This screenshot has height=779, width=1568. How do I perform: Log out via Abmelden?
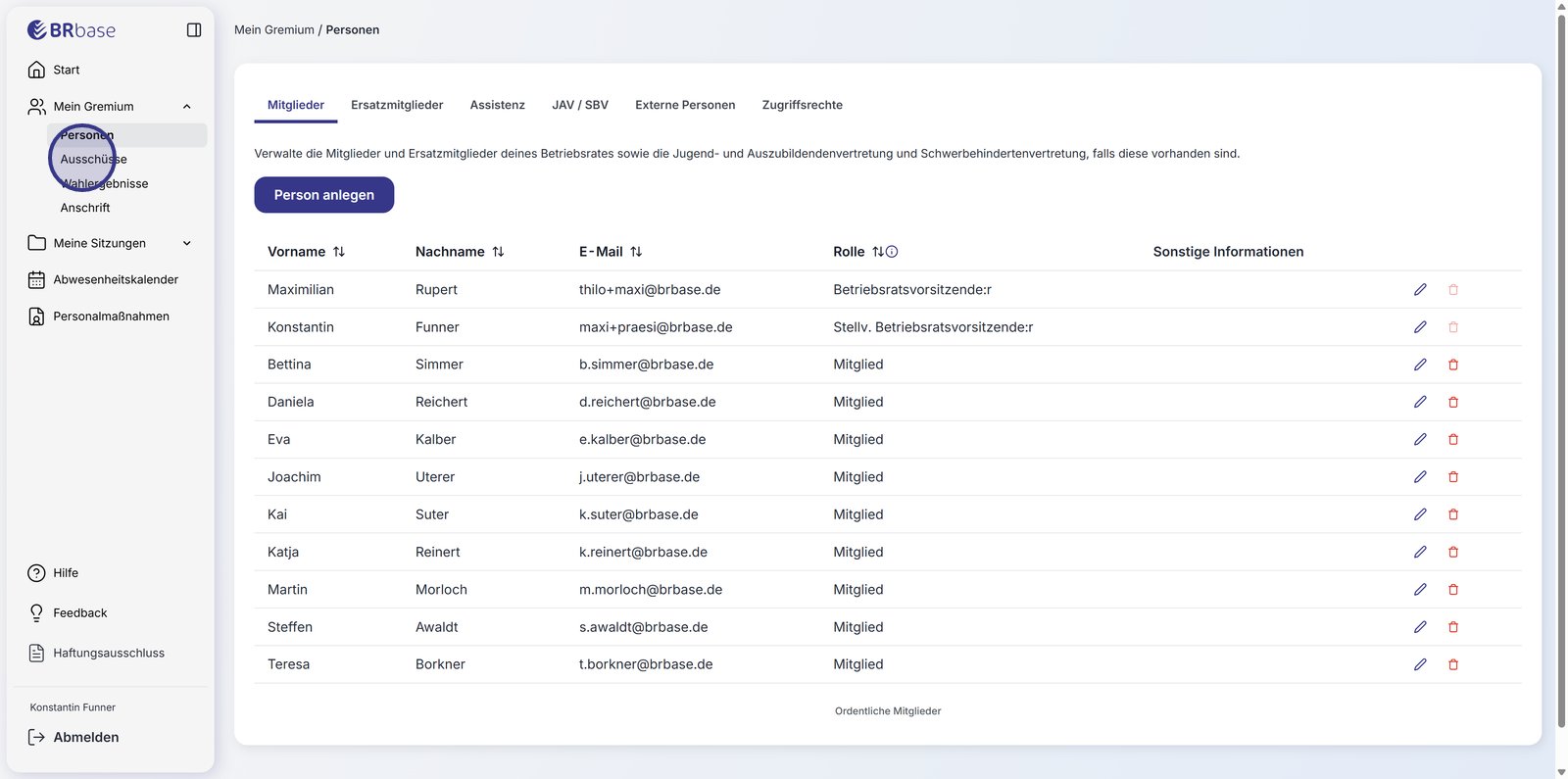pyautogui.click(x=73, y=737)
